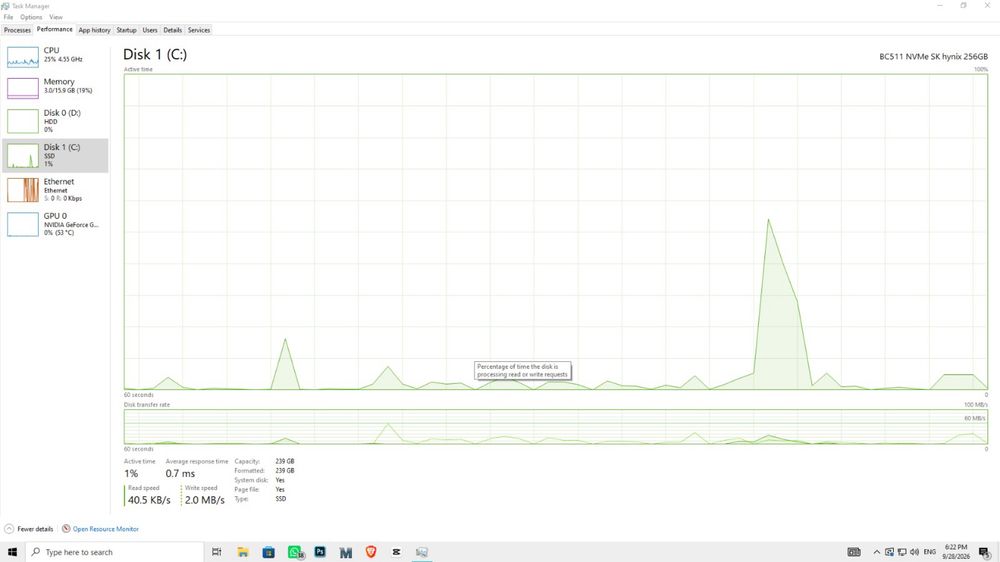Select the CPU performance thumbnail graph
Image resolution: width=1000 pixels, height=562 pixels.
pyautogui.click(x=23, y=57)
